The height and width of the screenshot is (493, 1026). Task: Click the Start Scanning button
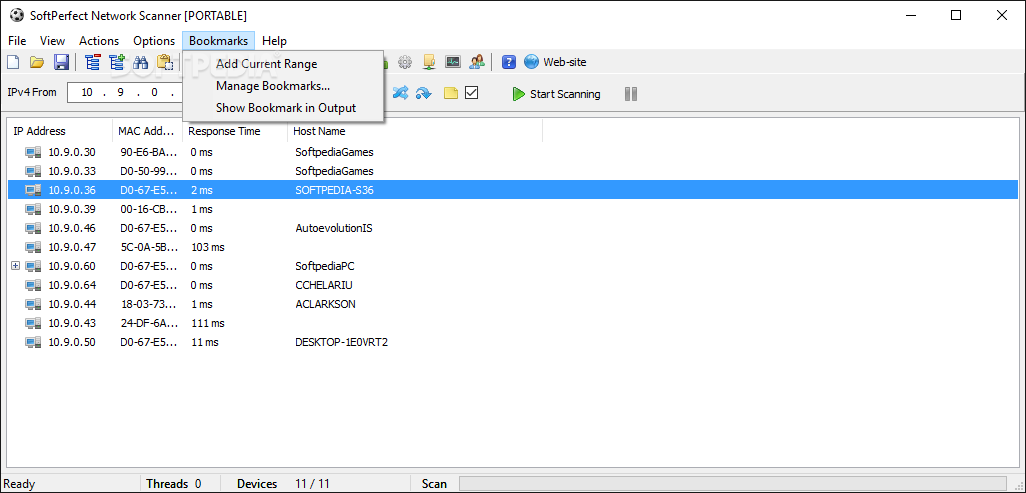[x=556, y=94]
